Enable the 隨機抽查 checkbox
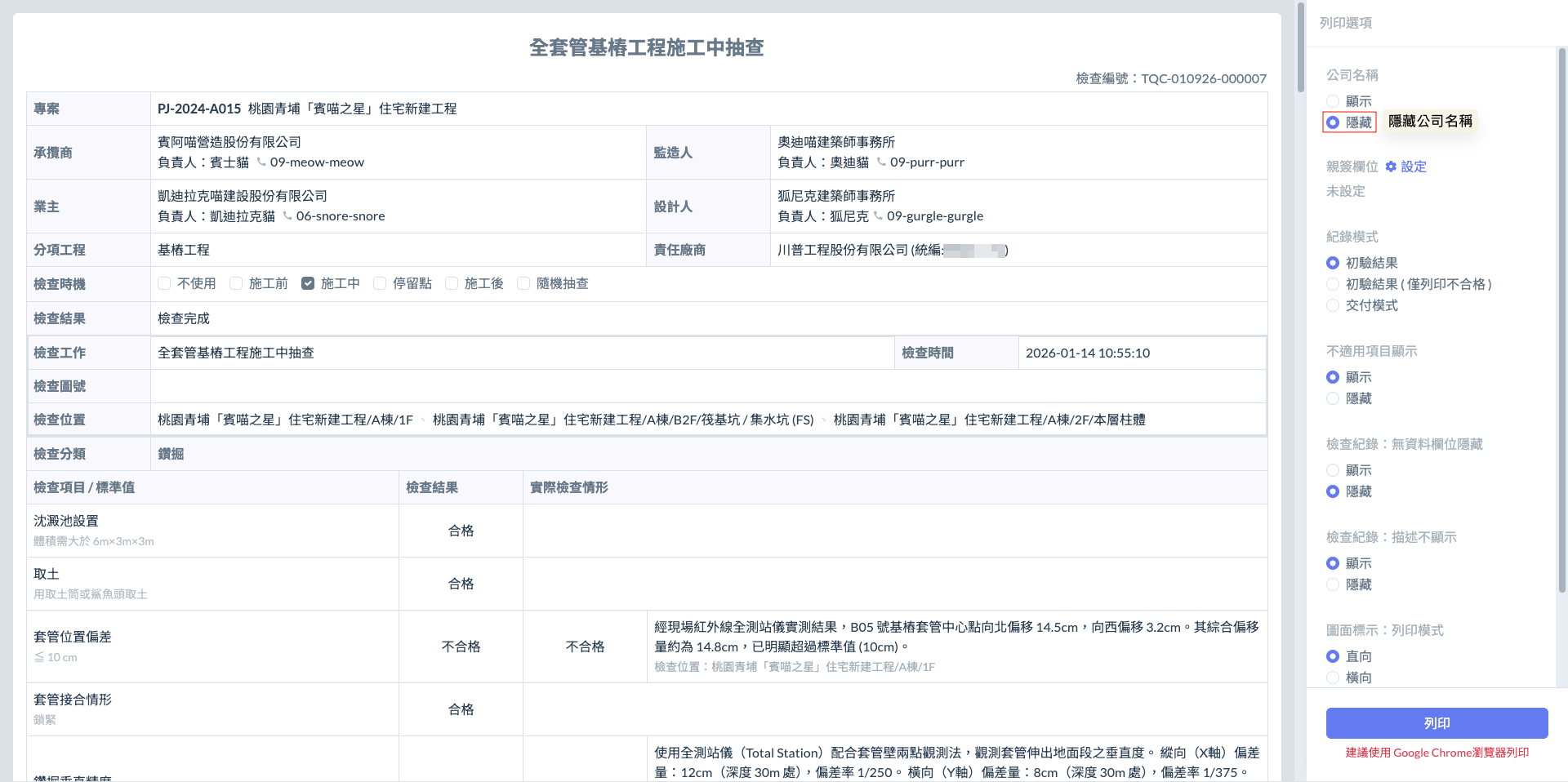Image resolution: width=1568 pixels, height=782 pixels. pyautogui.click(x=523, y=283)
